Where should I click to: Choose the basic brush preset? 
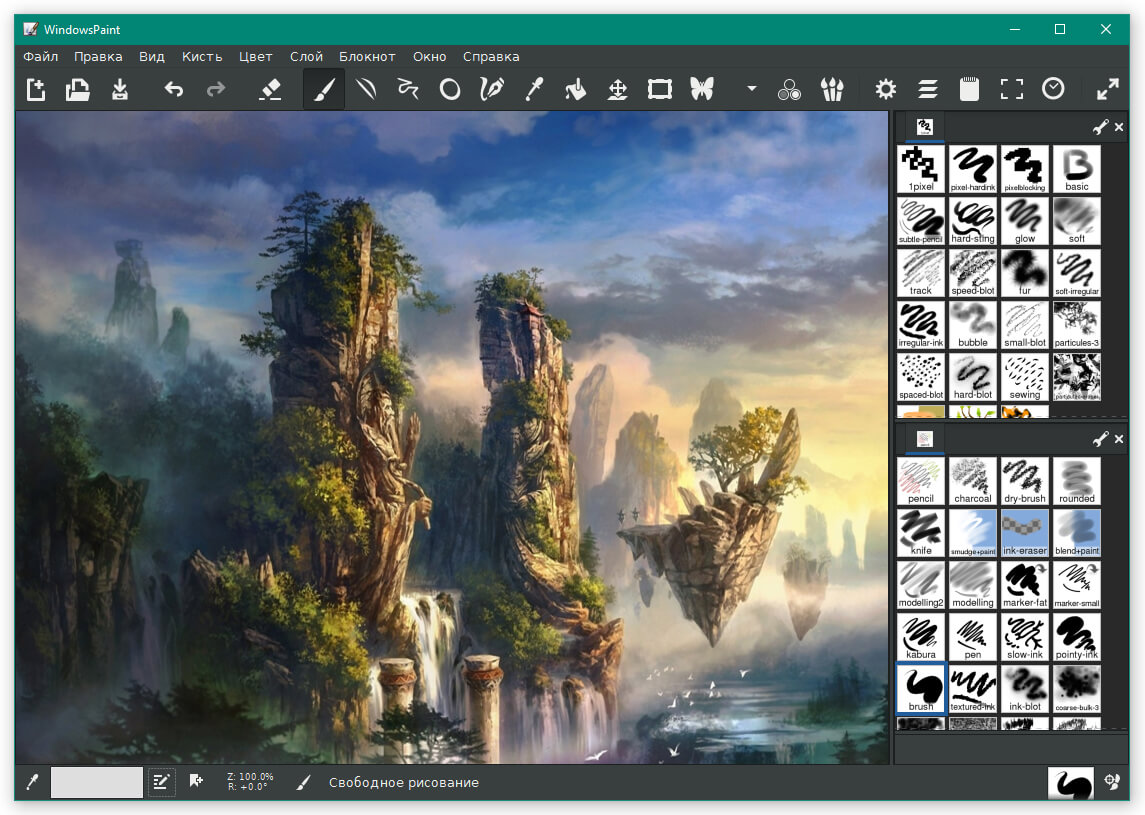(1076, 169)
